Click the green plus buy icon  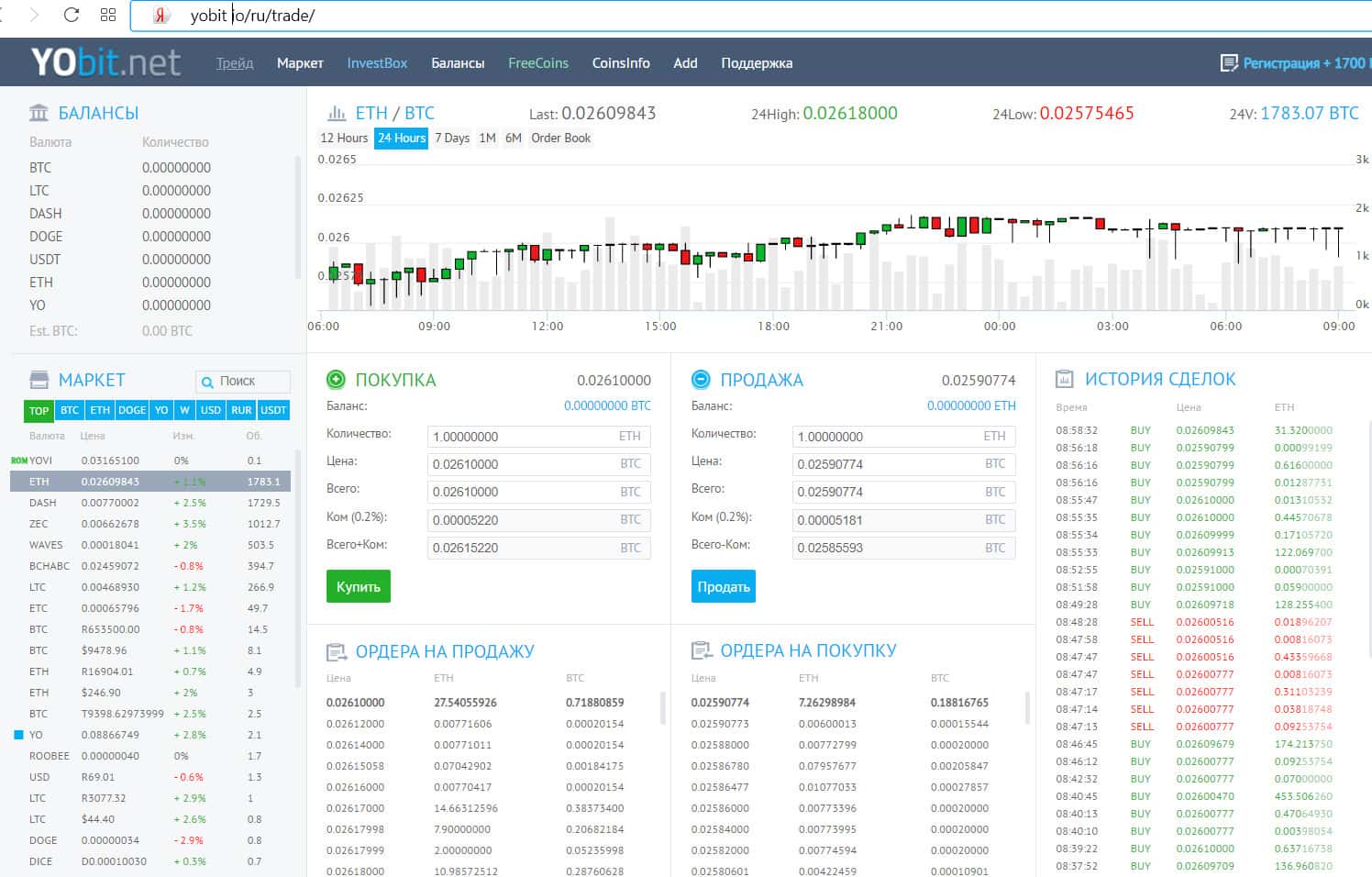pos(337,380)
